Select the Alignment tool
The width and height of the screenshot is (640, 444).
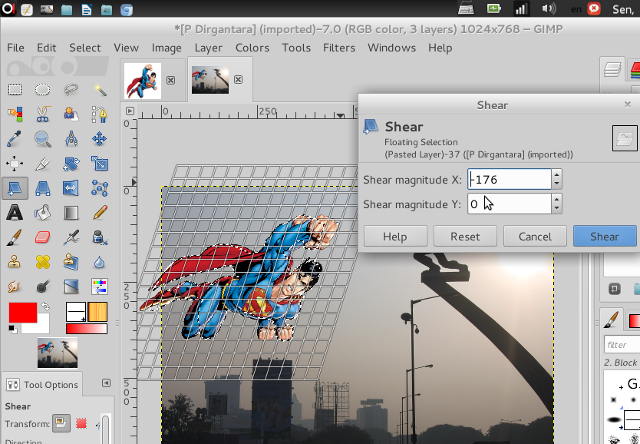[15, 164]
